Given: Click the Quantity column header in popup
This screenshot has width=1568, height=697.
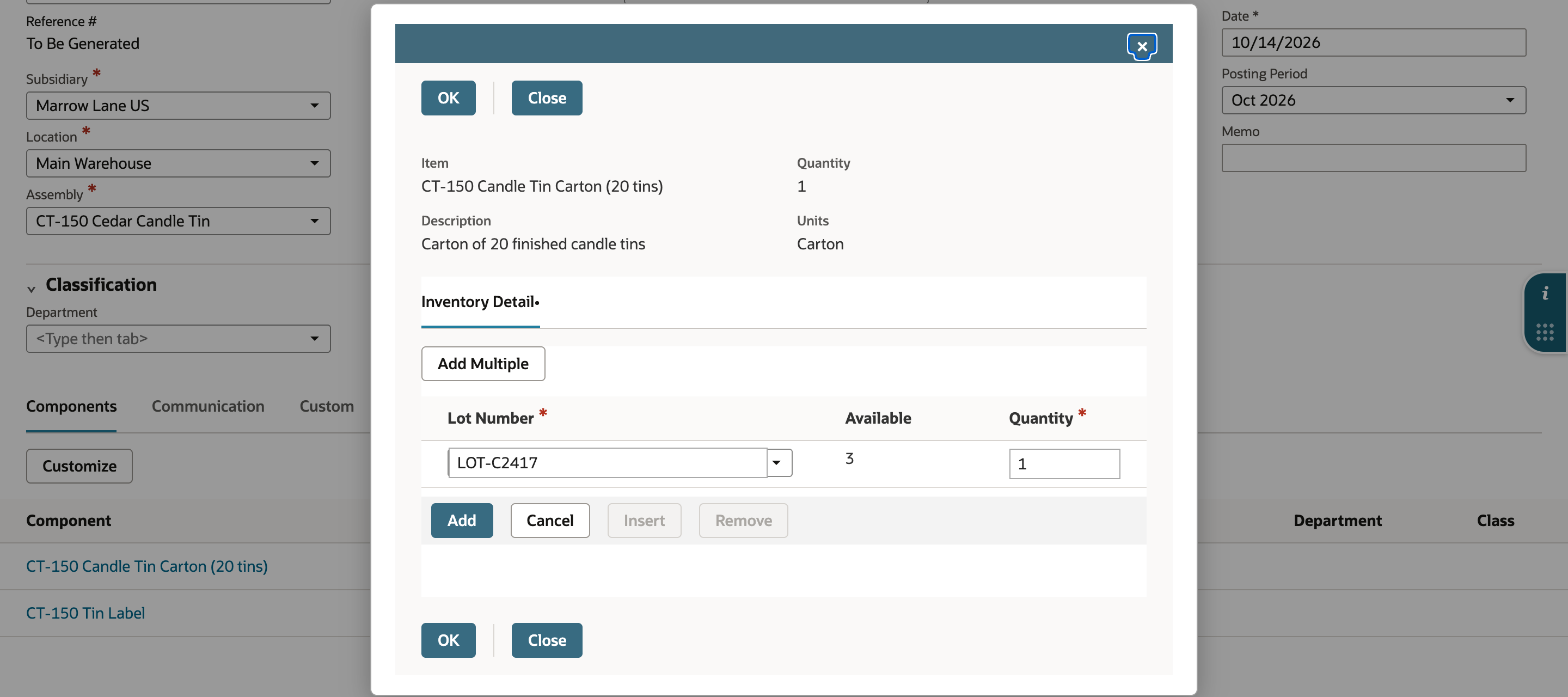Looking at the screenshot, I should (1041, 419).
